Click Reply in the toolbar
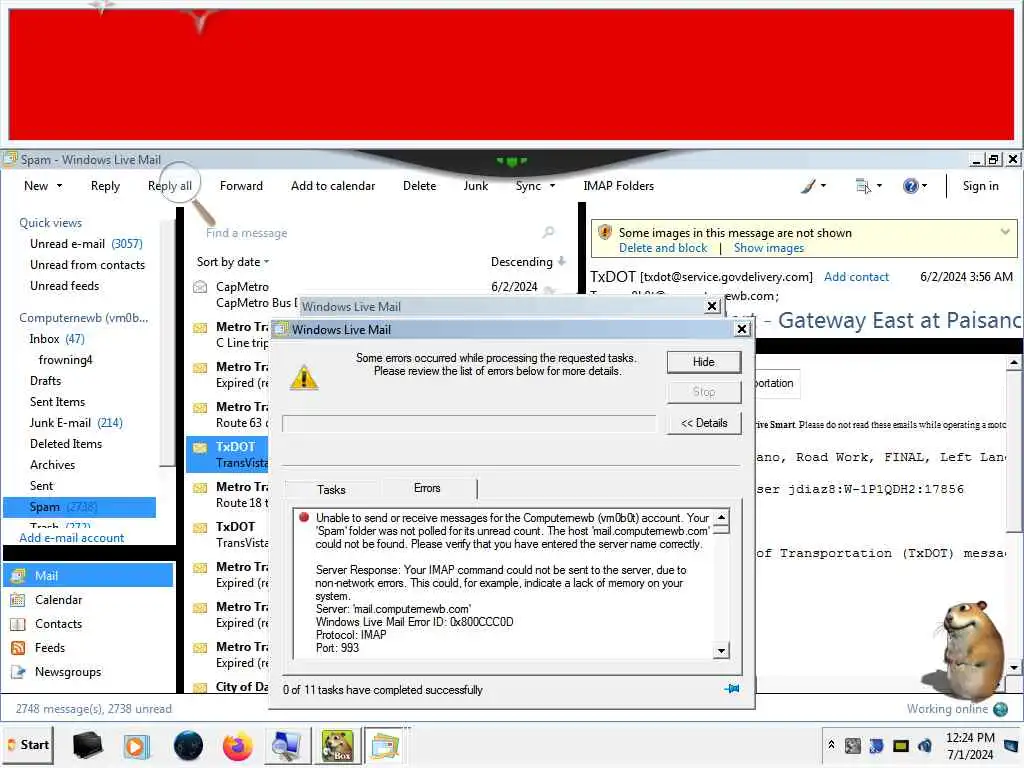 pyautogui.click(x=105, y=186)
